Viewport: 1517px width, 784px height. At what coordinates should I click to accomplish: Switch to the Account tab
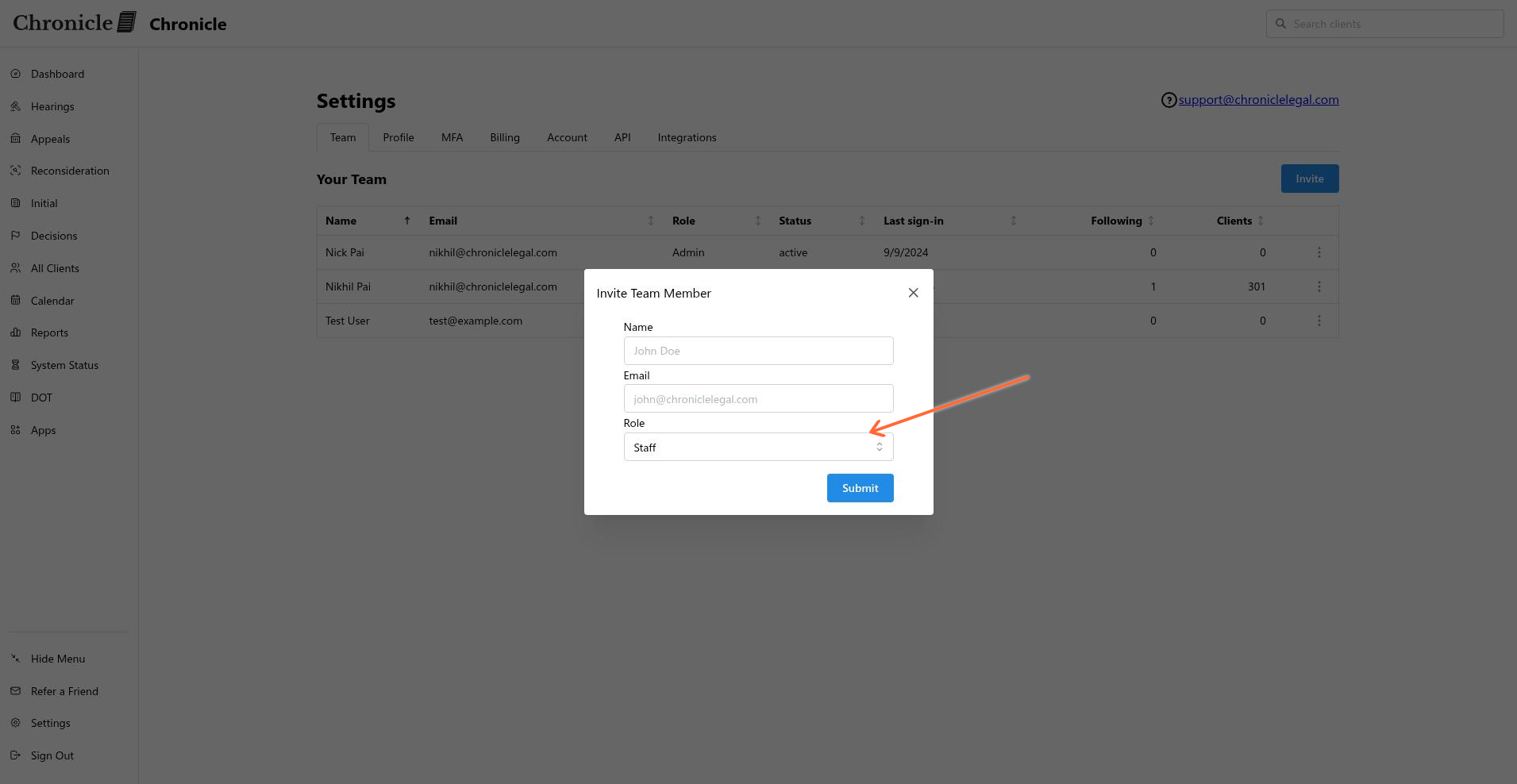568,137
